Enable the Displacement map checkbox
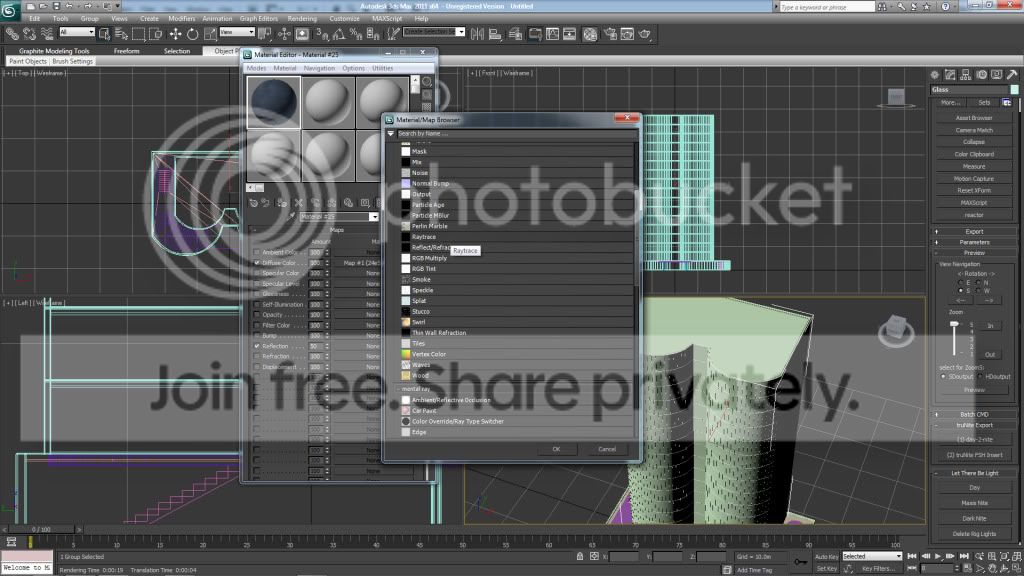This screenshot has height=576, width=1024. [x=257, y=367]
